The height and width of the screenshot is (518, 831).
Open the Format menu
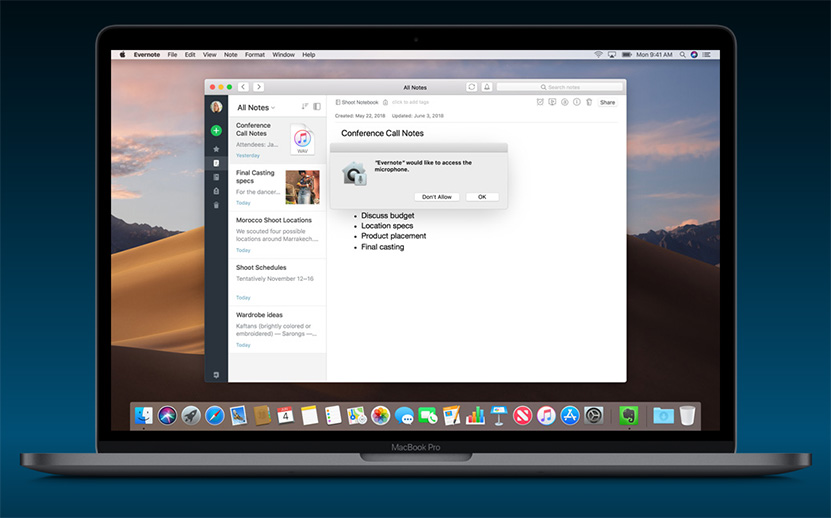click(255, 55)
